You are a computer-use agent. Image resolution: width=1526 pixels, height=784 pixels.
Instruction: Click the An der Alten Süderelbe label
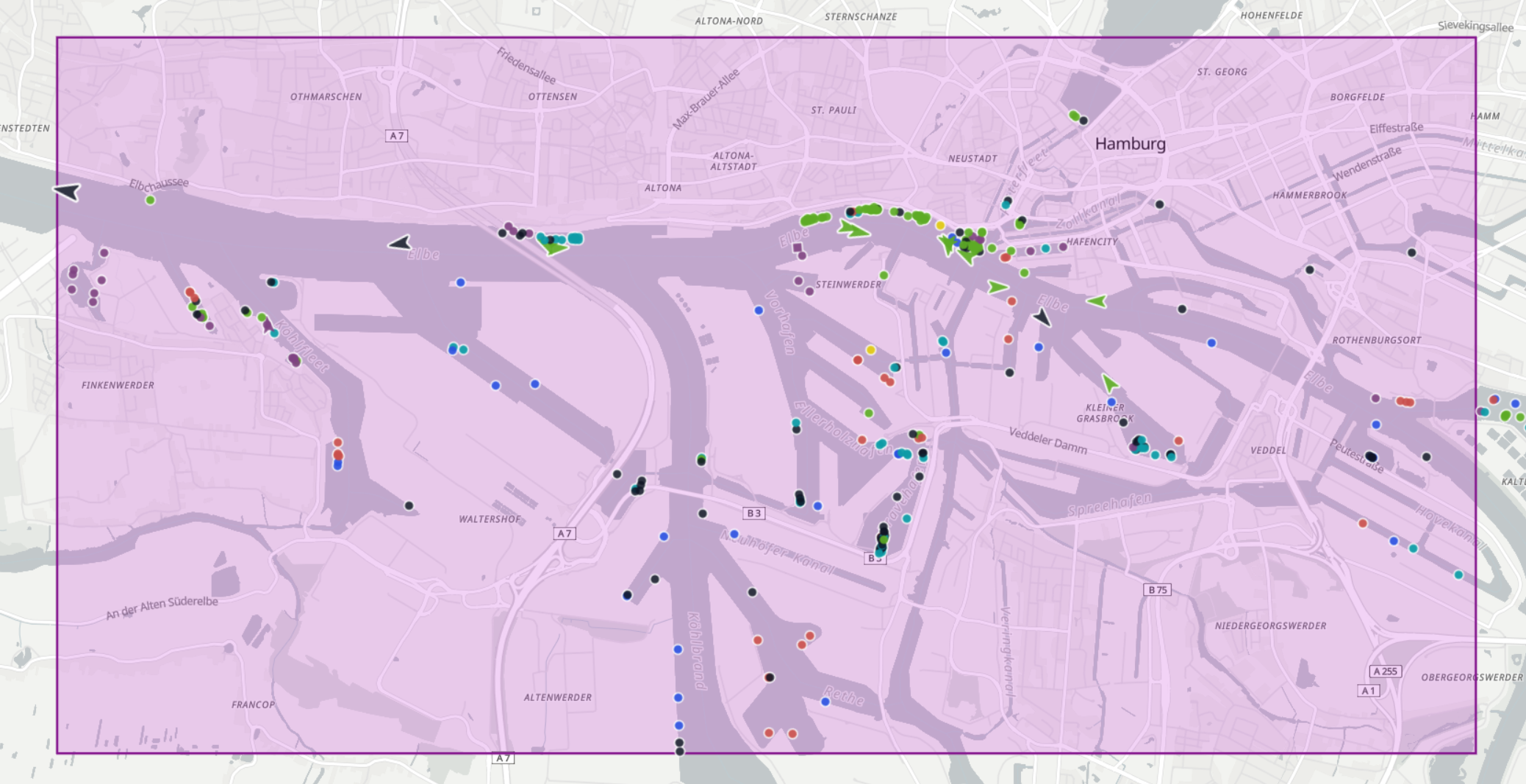(162, 608)
